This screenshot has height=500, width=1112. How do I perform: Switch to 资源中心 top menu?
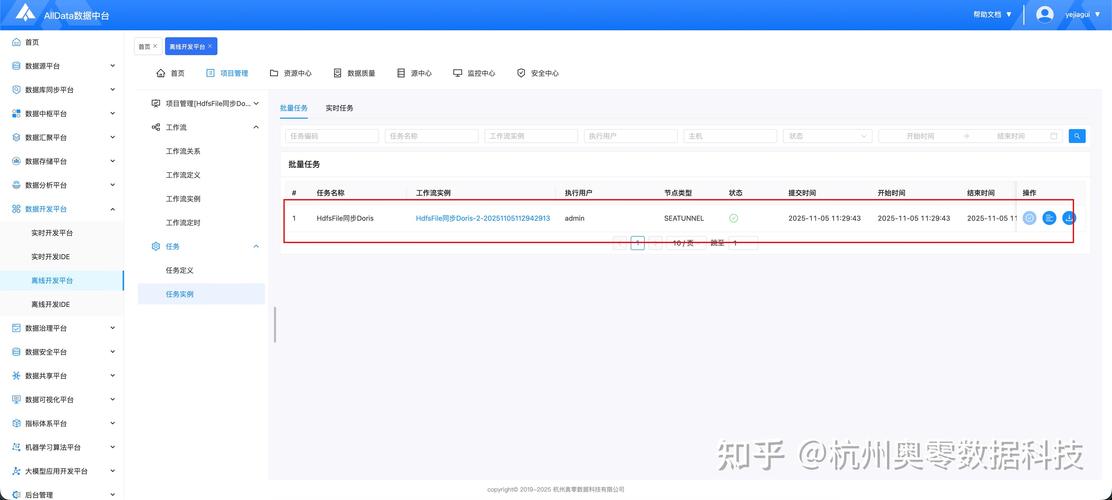coord(291,73)
